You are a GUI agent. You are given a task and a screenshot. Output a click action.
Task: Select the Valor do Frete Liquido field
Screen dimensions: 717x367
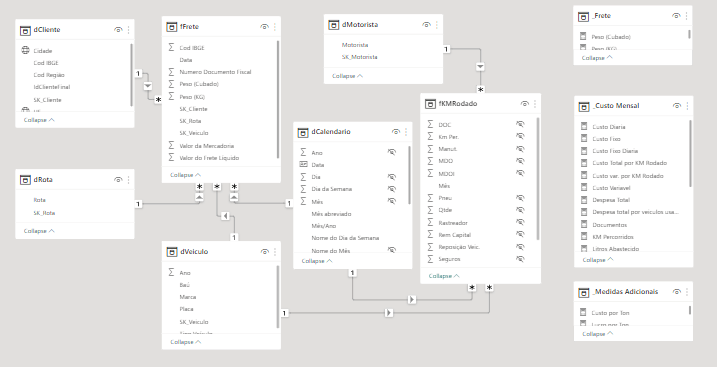pyautogui.click(x=209, y=158)
